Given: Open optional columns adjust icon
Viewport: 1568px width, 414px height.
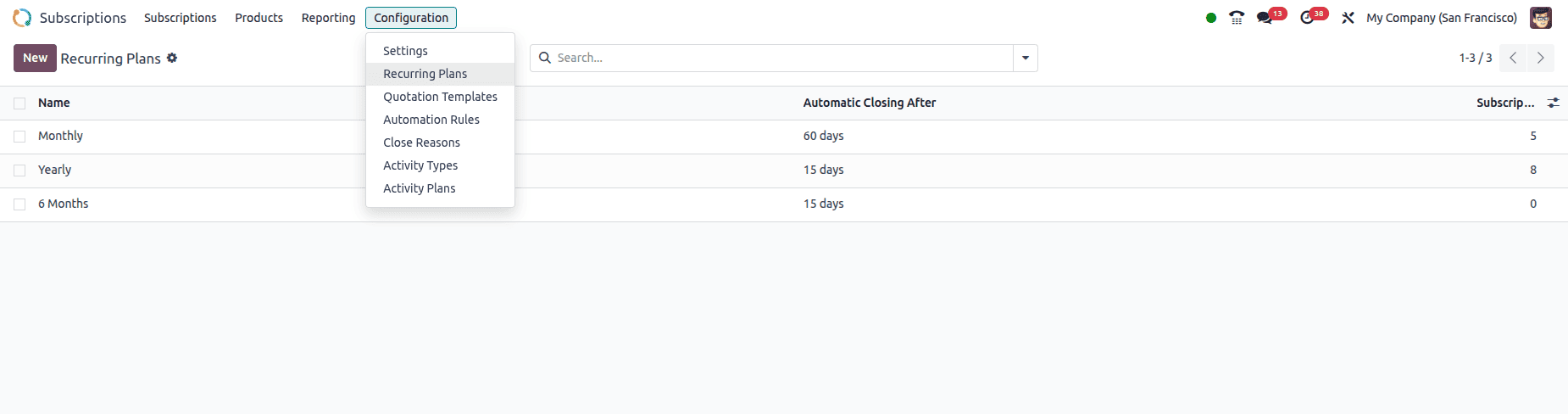Looking at the screenshot, I should (1553, 103).
